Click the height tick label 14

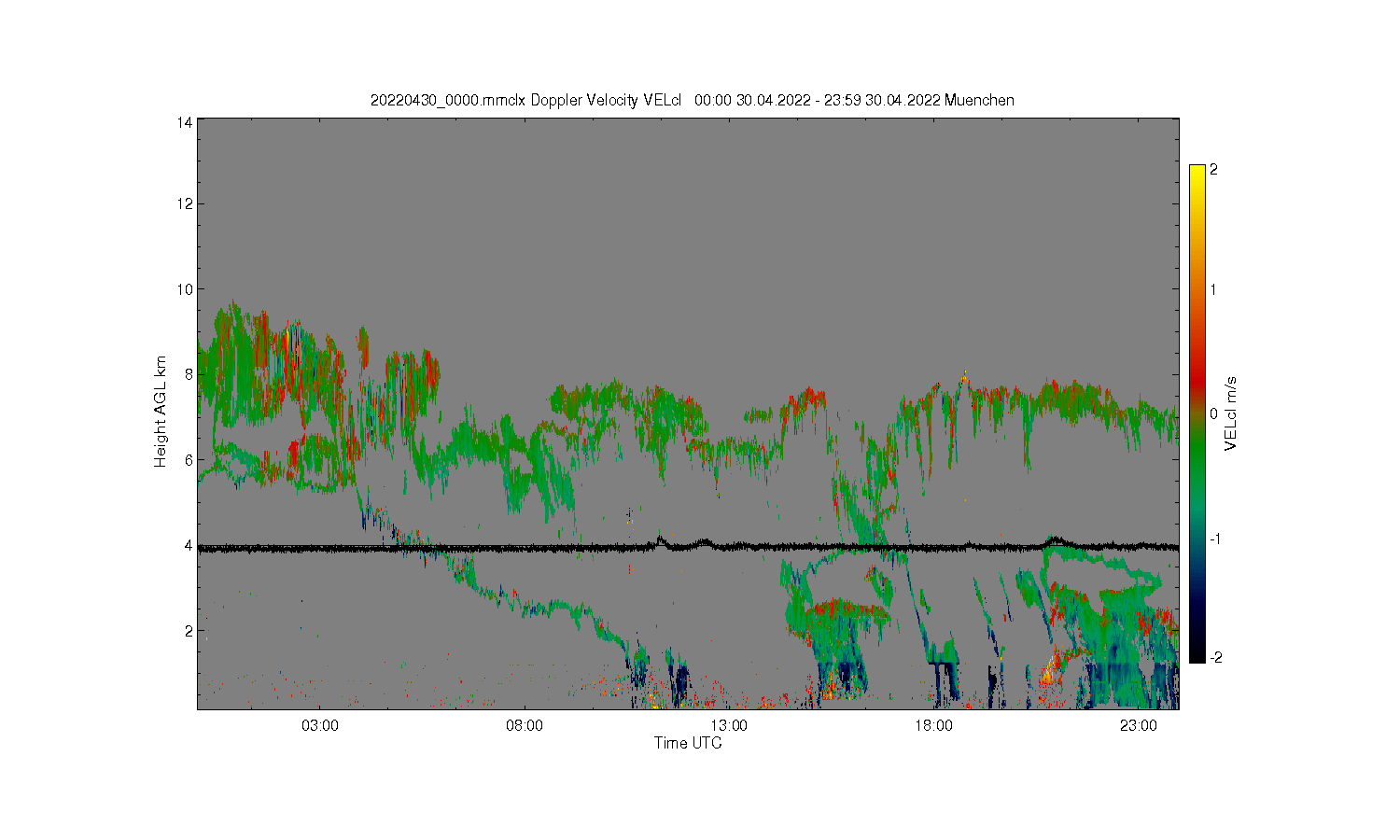(185, 122)
